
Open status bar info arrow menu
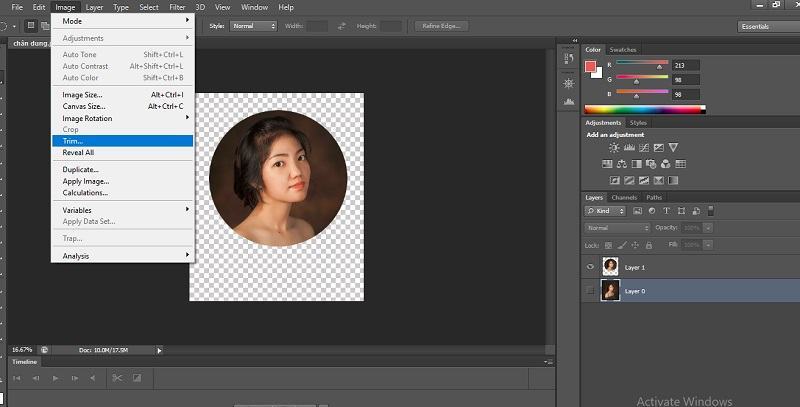coord(159,350)
